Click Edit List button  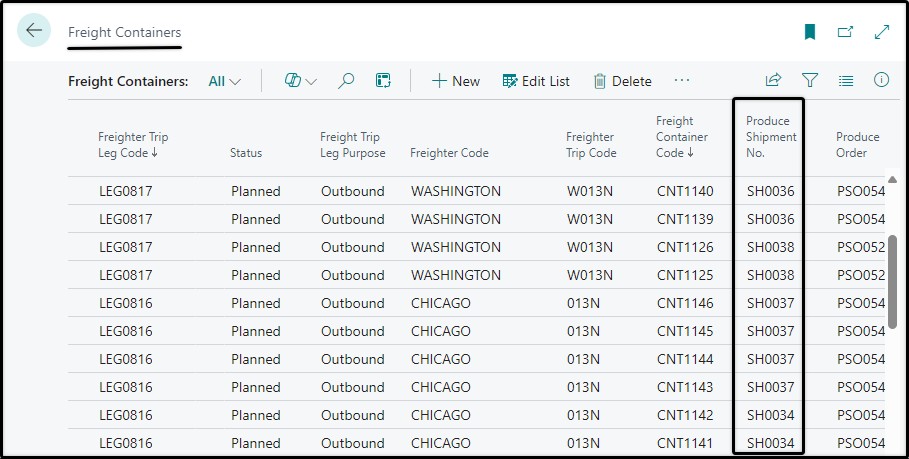point(536,81)
